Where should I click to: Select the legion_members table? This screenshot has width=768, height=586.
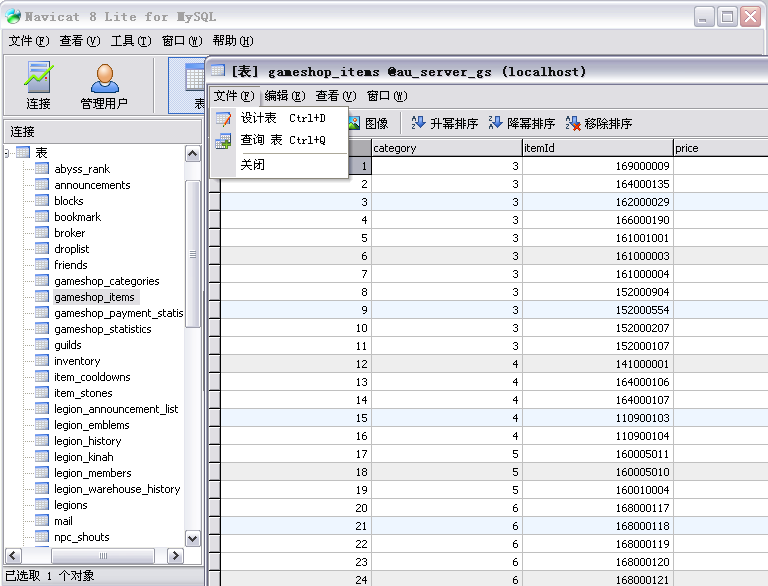[92, 473]
